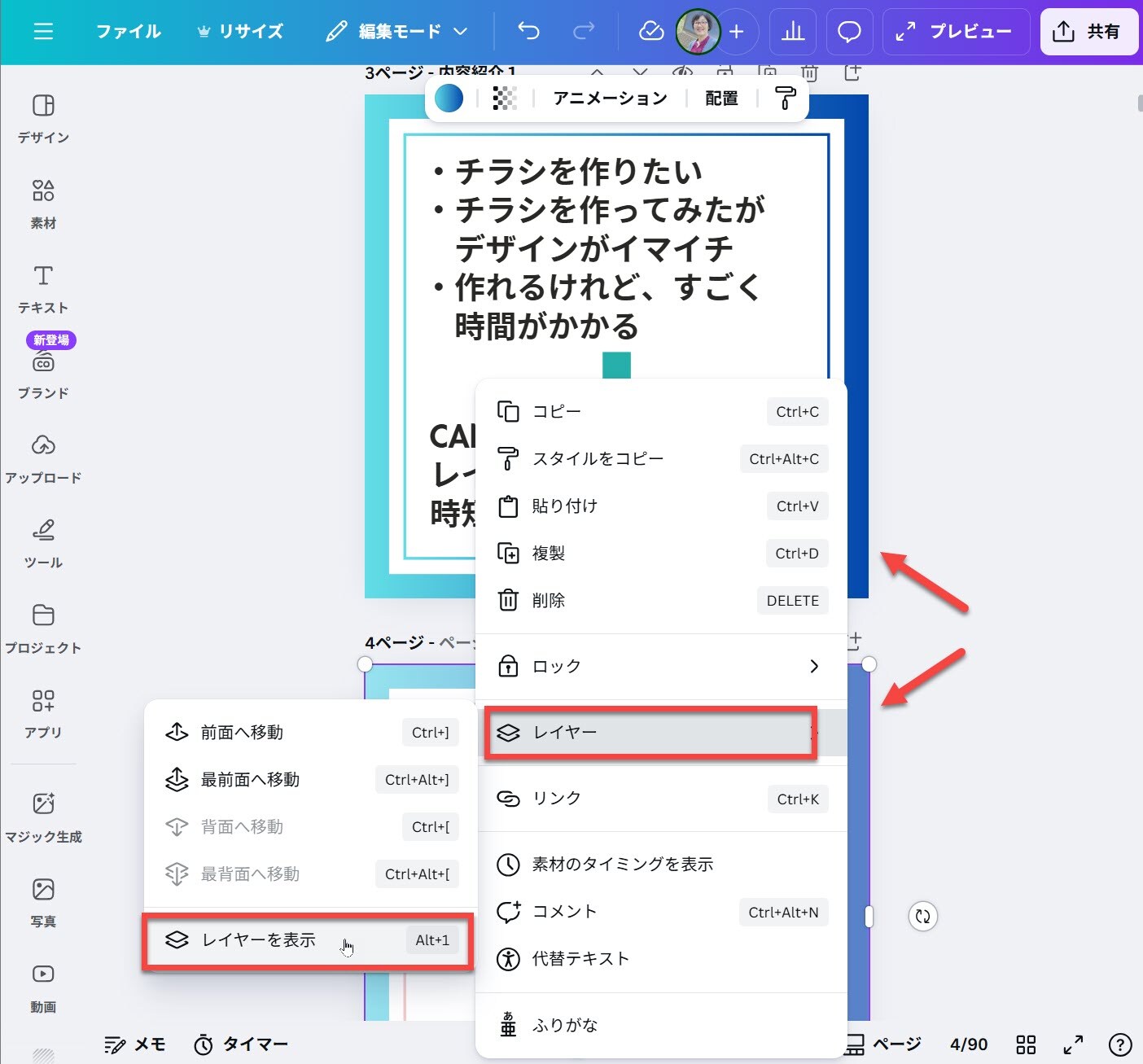Click the 共有 share button
Viewport: 1143px width, 1064px height.
1088,32
